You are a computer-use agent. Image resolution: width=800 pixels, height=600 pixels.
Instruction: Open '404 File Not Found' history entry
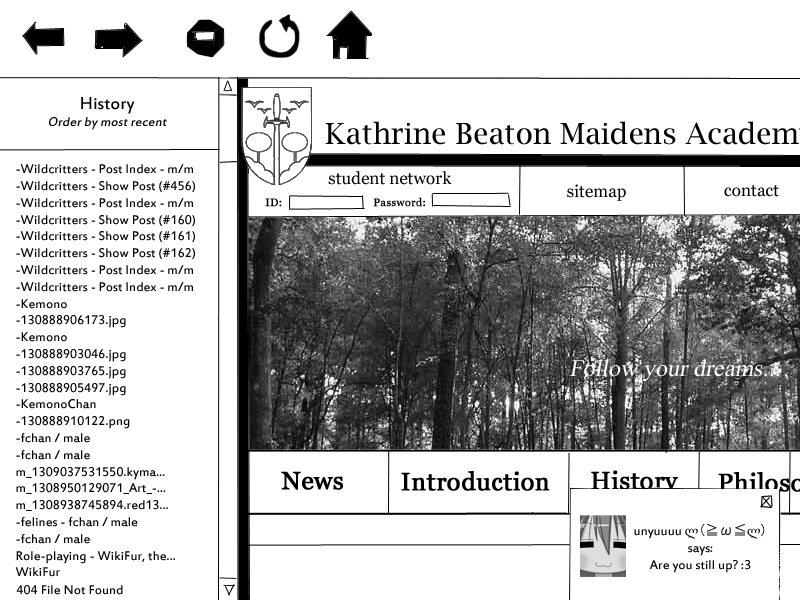(70, 590)
